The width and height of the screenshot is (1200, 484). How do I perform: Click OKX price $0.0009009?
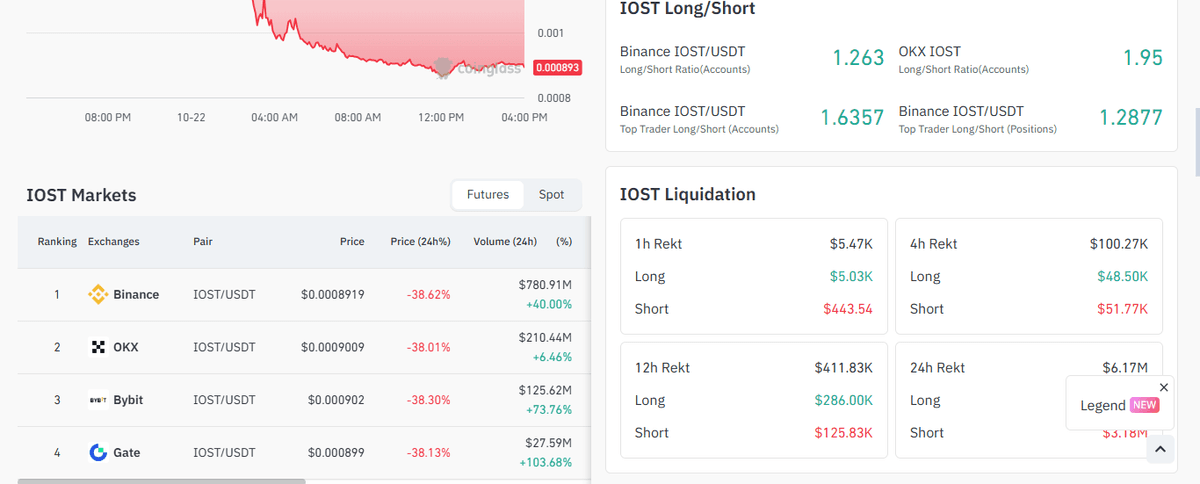tap(333, 348)
